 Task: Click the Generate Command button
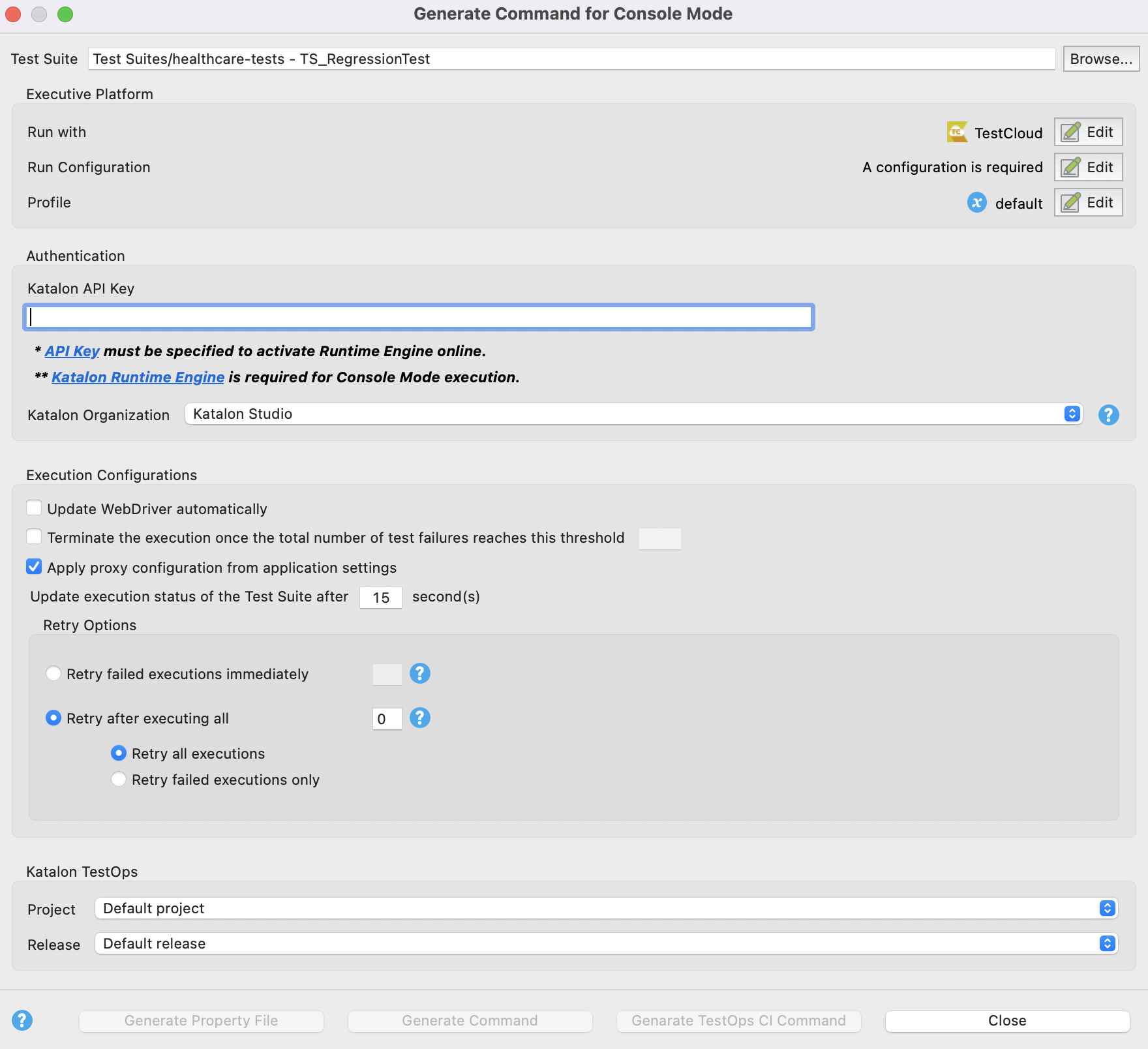click(470, 1021)
